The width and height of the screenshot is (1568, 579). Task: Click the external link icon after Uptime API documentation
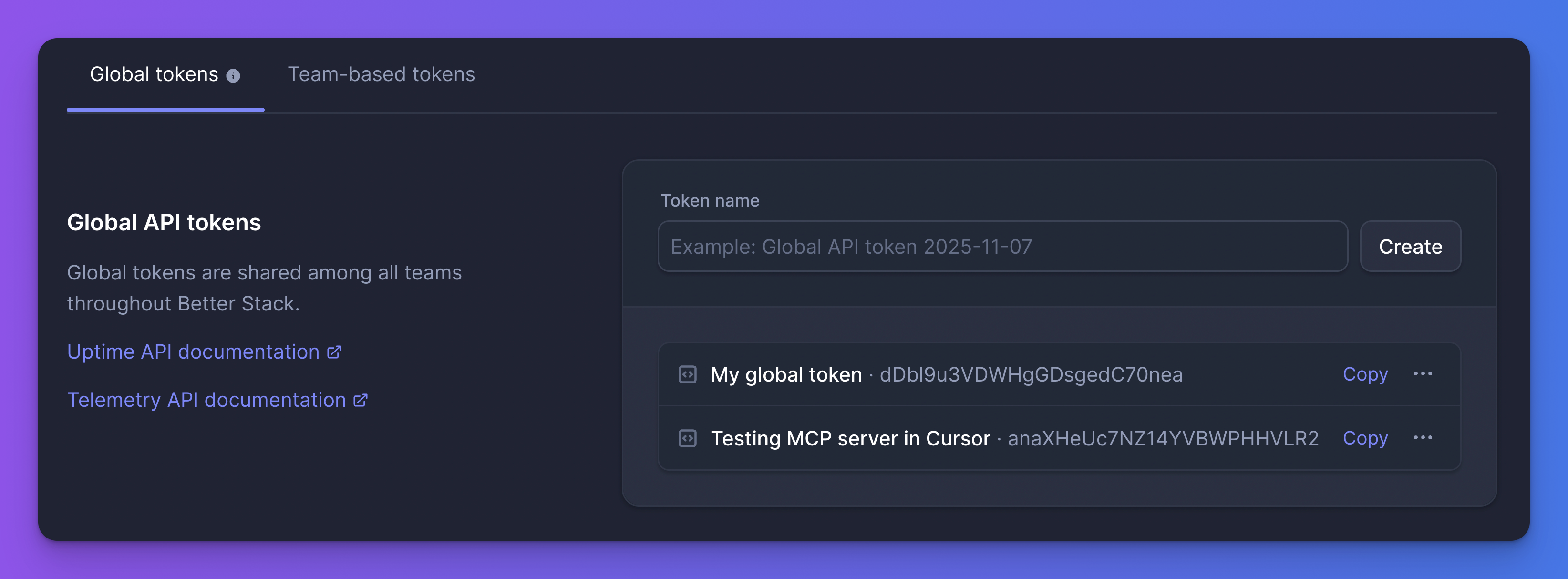point(334,352)
